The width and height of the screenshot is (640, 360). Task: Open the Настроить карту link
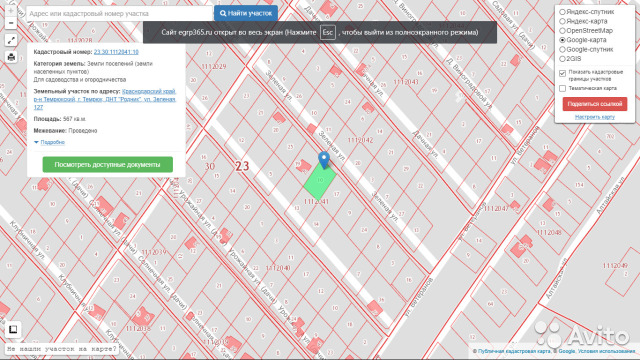pos(595,117)
